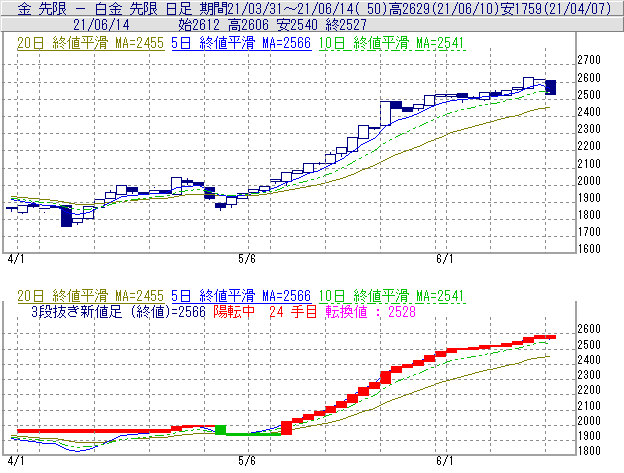Click the green block in the lower chart

(220, 430)
